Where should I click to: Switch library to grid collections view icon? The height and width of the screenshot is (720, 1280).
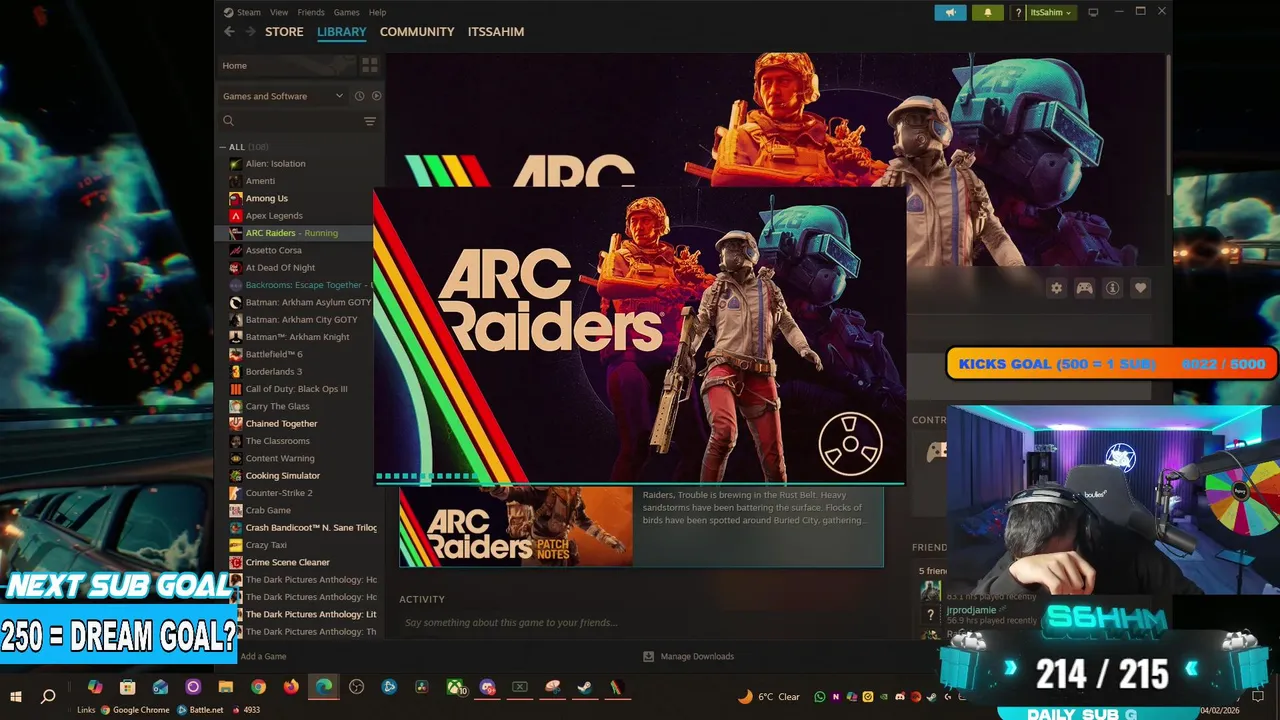(370, 65)
